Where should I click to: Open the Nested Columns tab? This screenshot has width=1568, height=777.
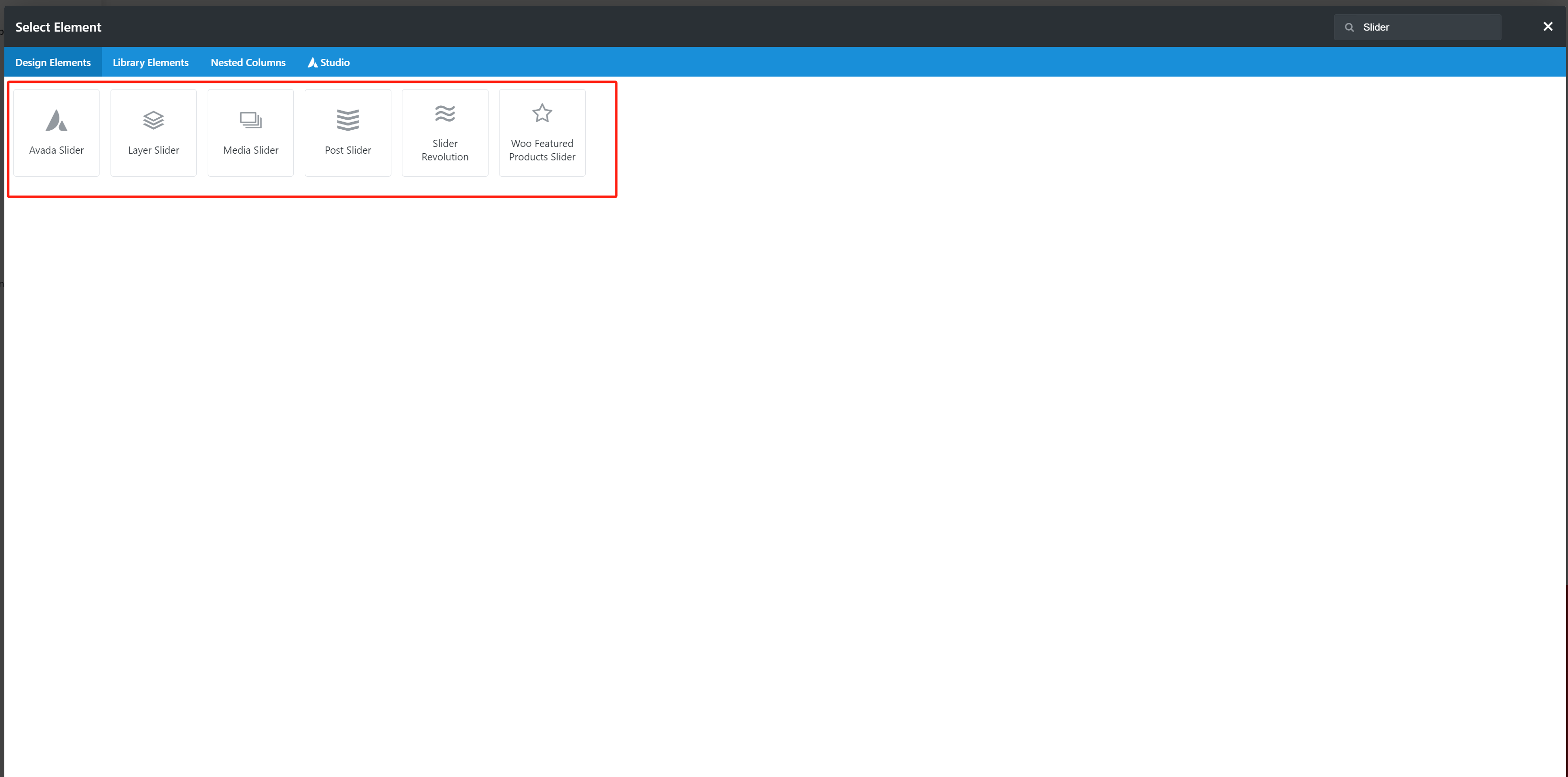(x=248, y=62)
